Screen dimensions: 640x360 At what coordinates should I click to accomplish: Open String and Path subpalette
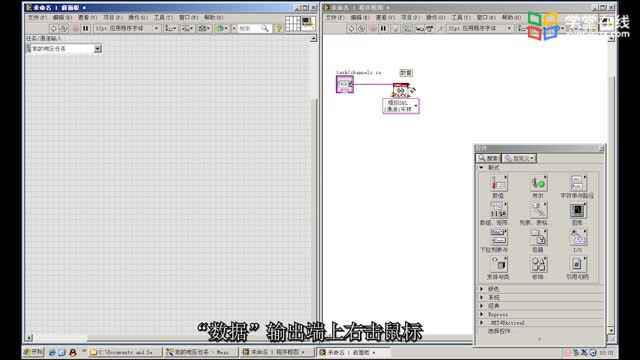577,184
